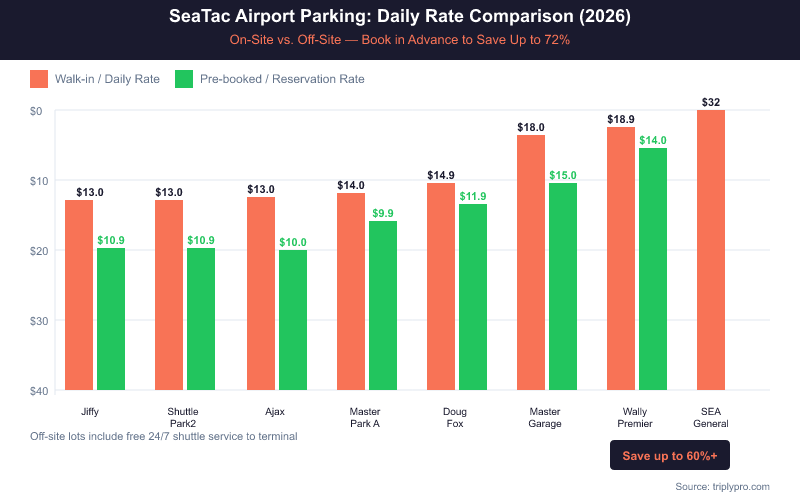Click the chart title heading
This screenshot has width=800, height=500.
(x=400, y=18)
